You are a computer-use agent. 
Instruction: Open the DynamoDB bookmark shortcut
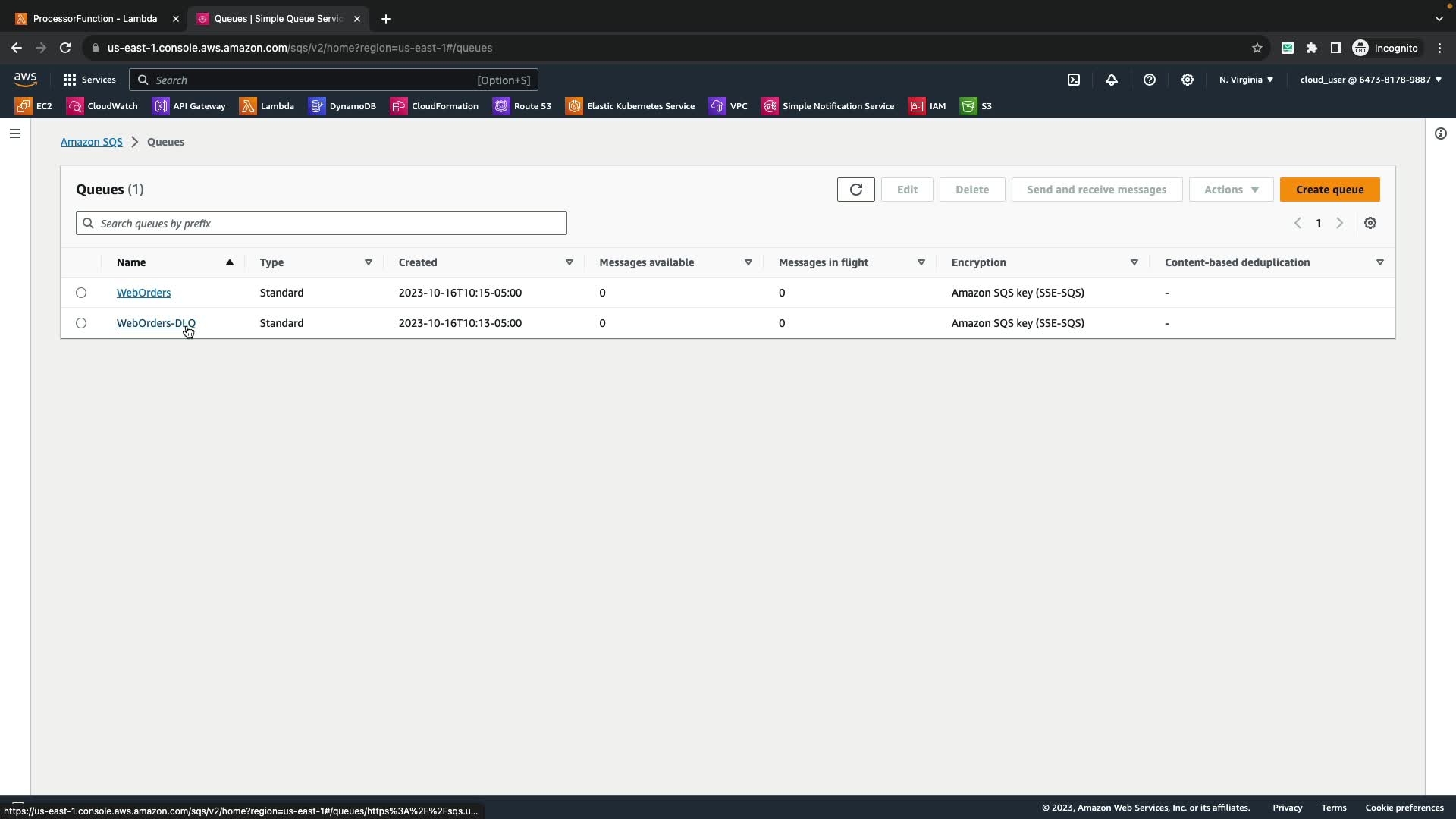343,106
